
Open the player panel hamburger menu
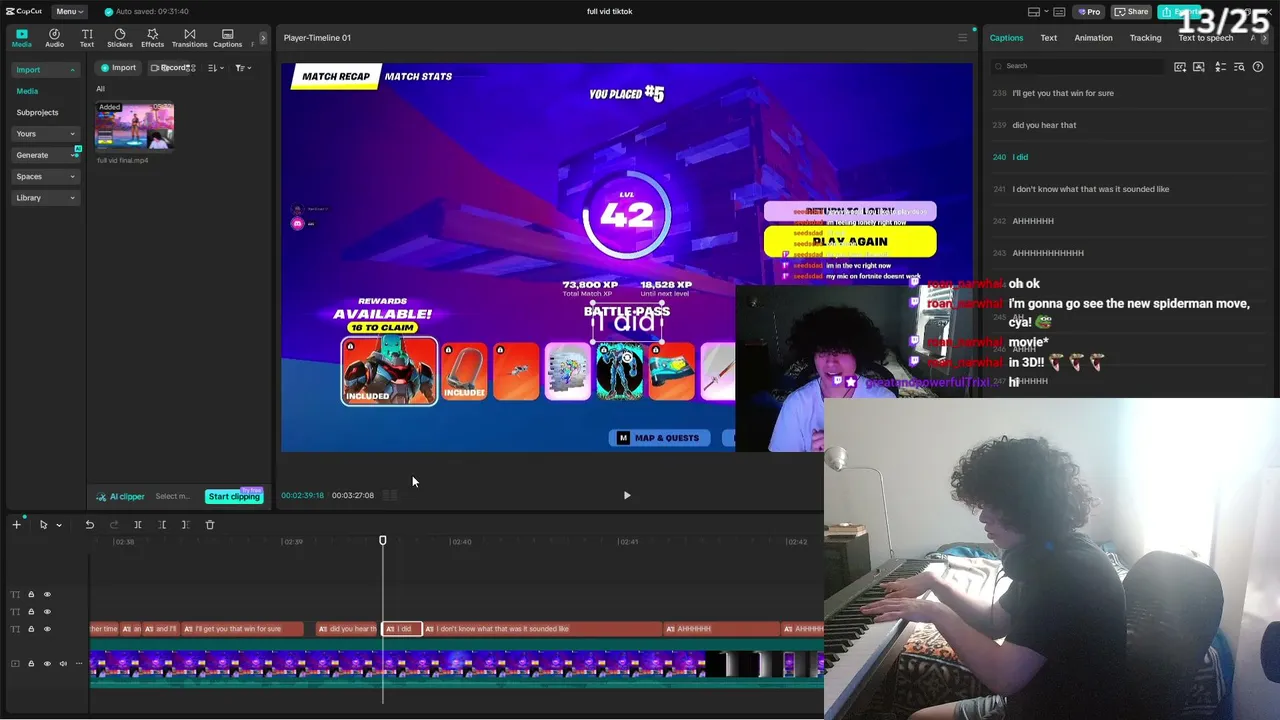(963, 38)
